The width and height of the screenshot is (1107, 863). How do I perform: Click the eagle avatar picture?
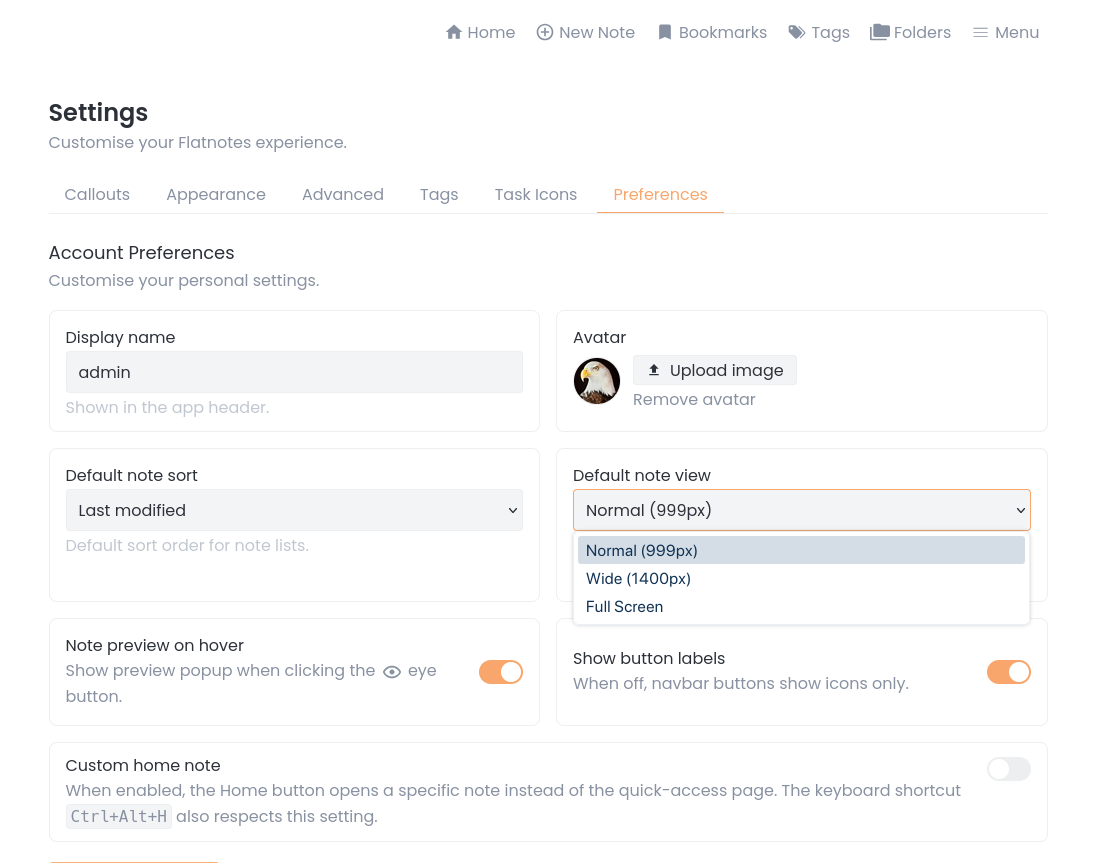[597, 381]
